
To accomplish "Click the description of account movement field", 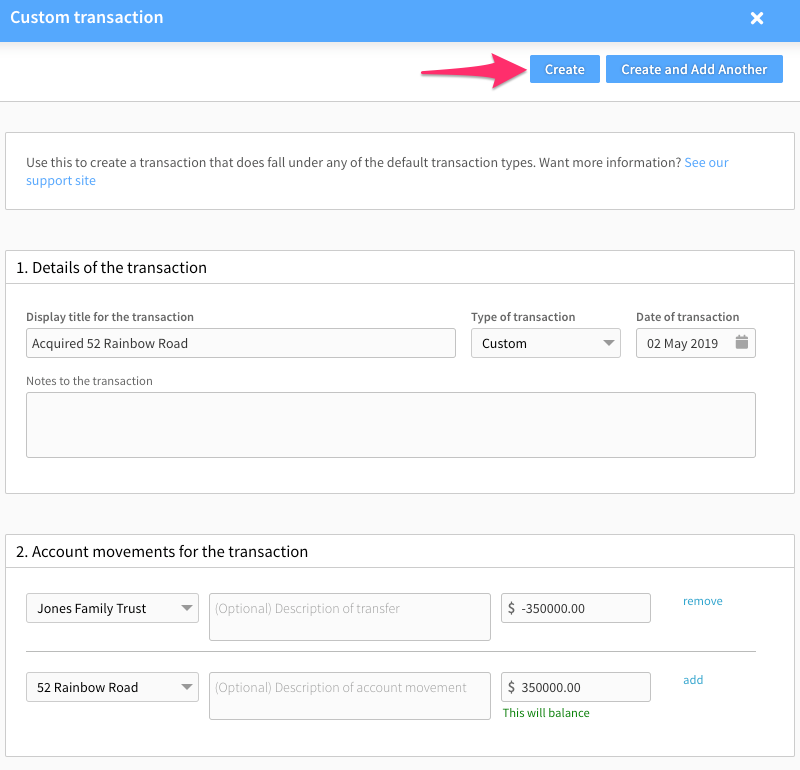I will (x=349, y=695).
